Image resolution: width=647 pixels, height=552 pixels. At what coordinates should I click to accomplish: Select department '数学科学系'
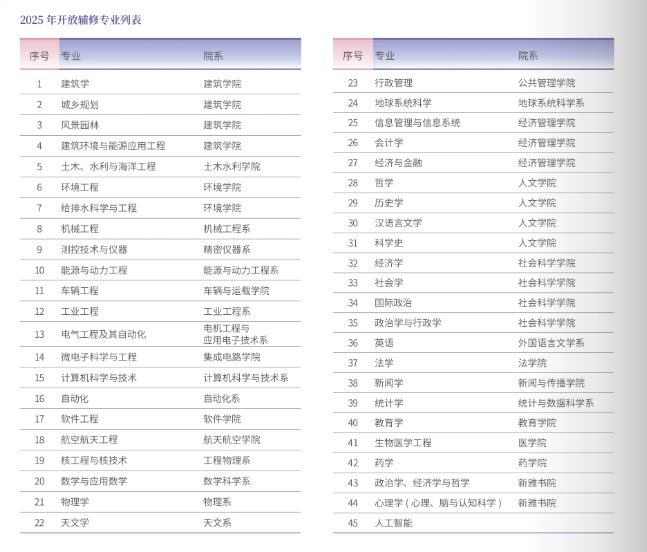227,481
